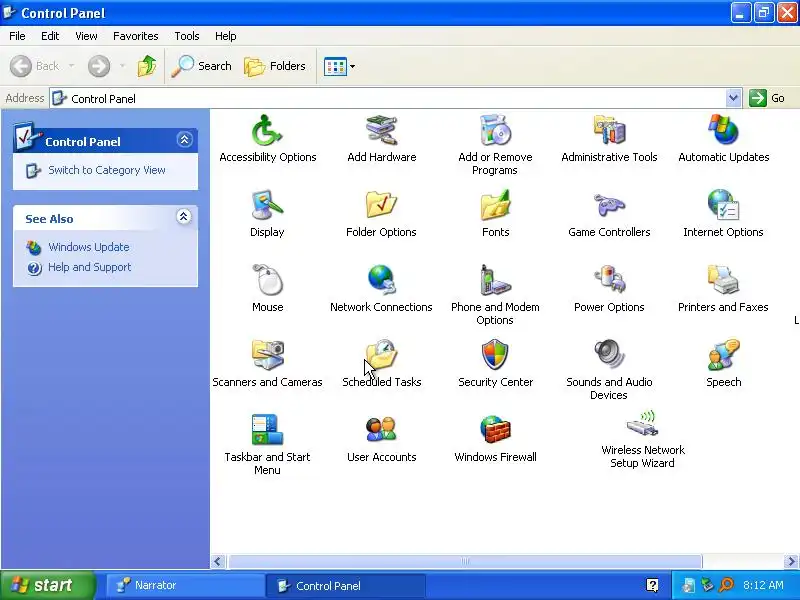800x600 pixels.
Task: Open Help and Support link
Action: (89, 267)
